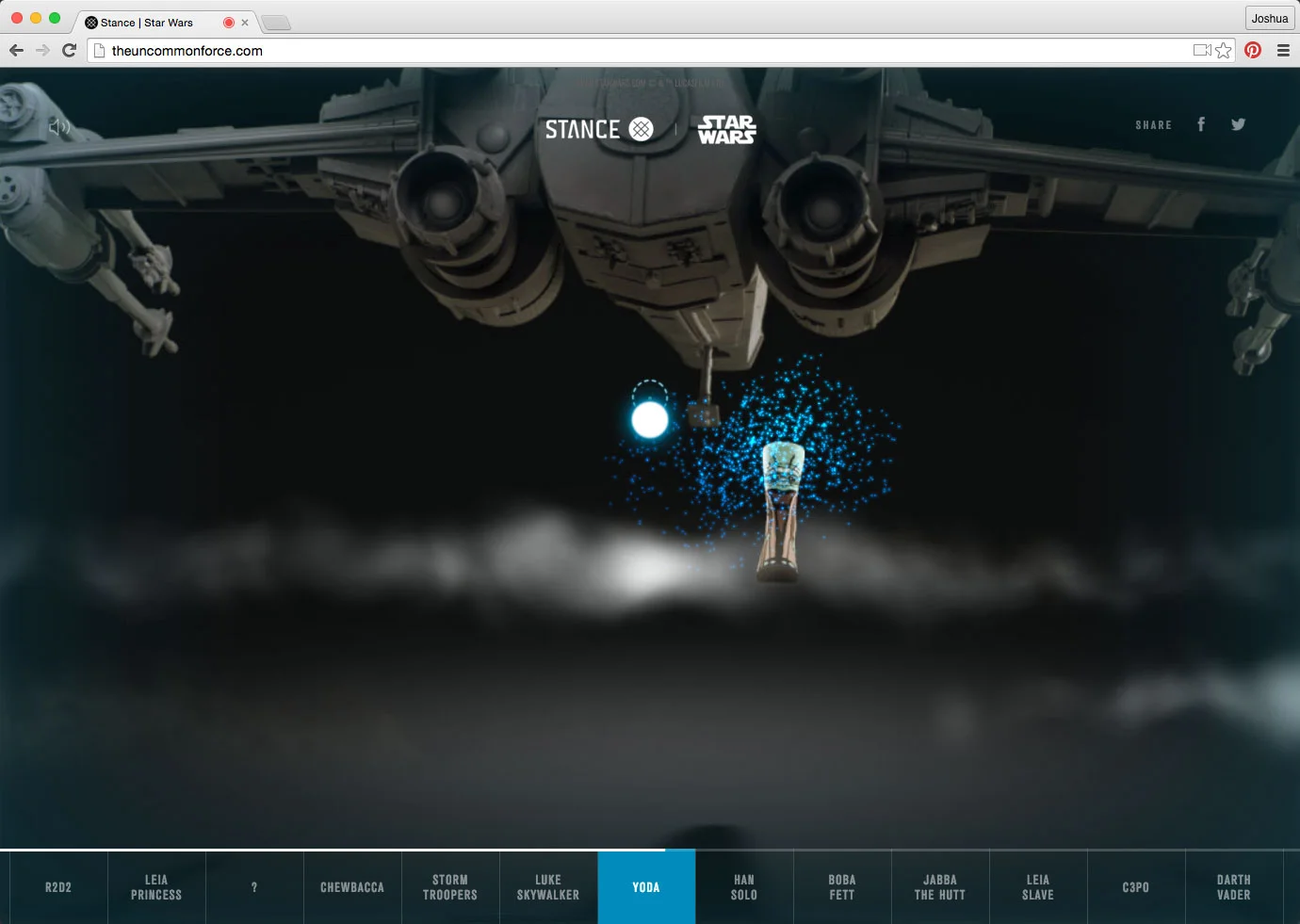
Task: Open the Star Wars logo link
Action: click(x=726, y=129)
